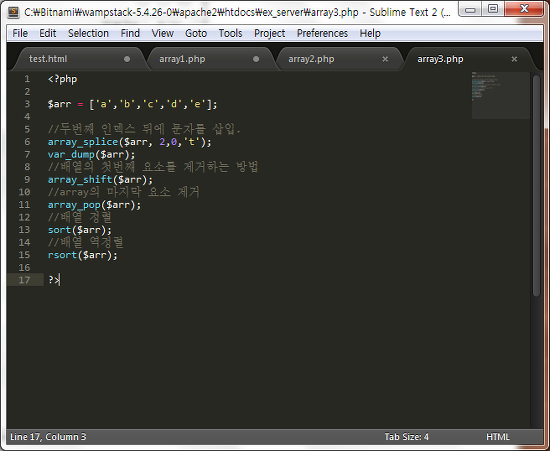Click the var_dump($arr) line
The height and width of the screenshot is (451, 550).
(91, 155)
